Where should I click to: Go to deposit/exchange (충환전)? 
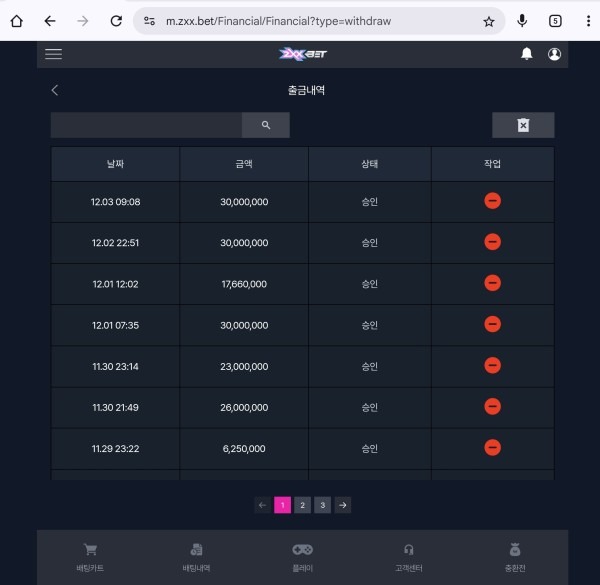(514, 556)
